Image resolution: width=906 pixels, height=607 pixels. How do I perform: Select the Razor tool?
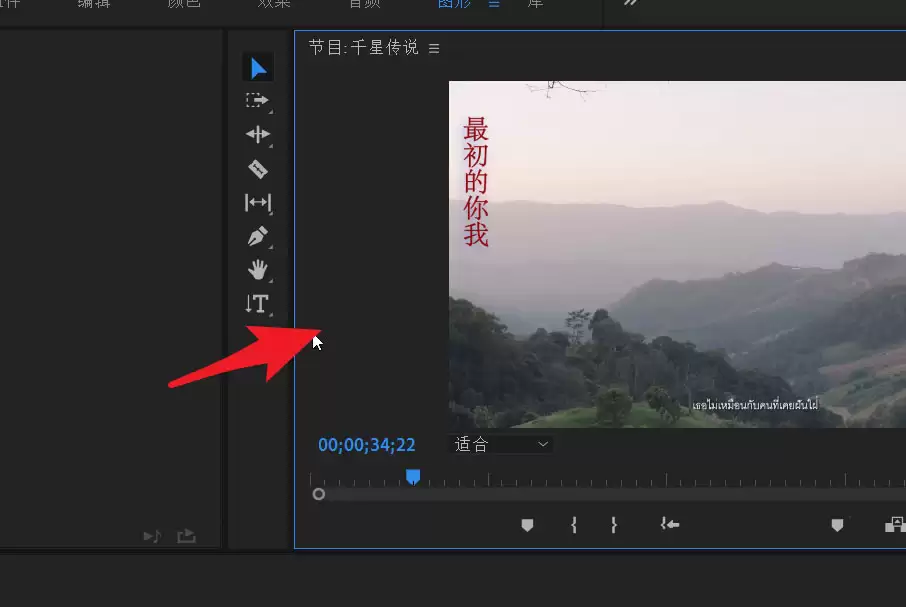pyautogui.click(x=258, y=169)
